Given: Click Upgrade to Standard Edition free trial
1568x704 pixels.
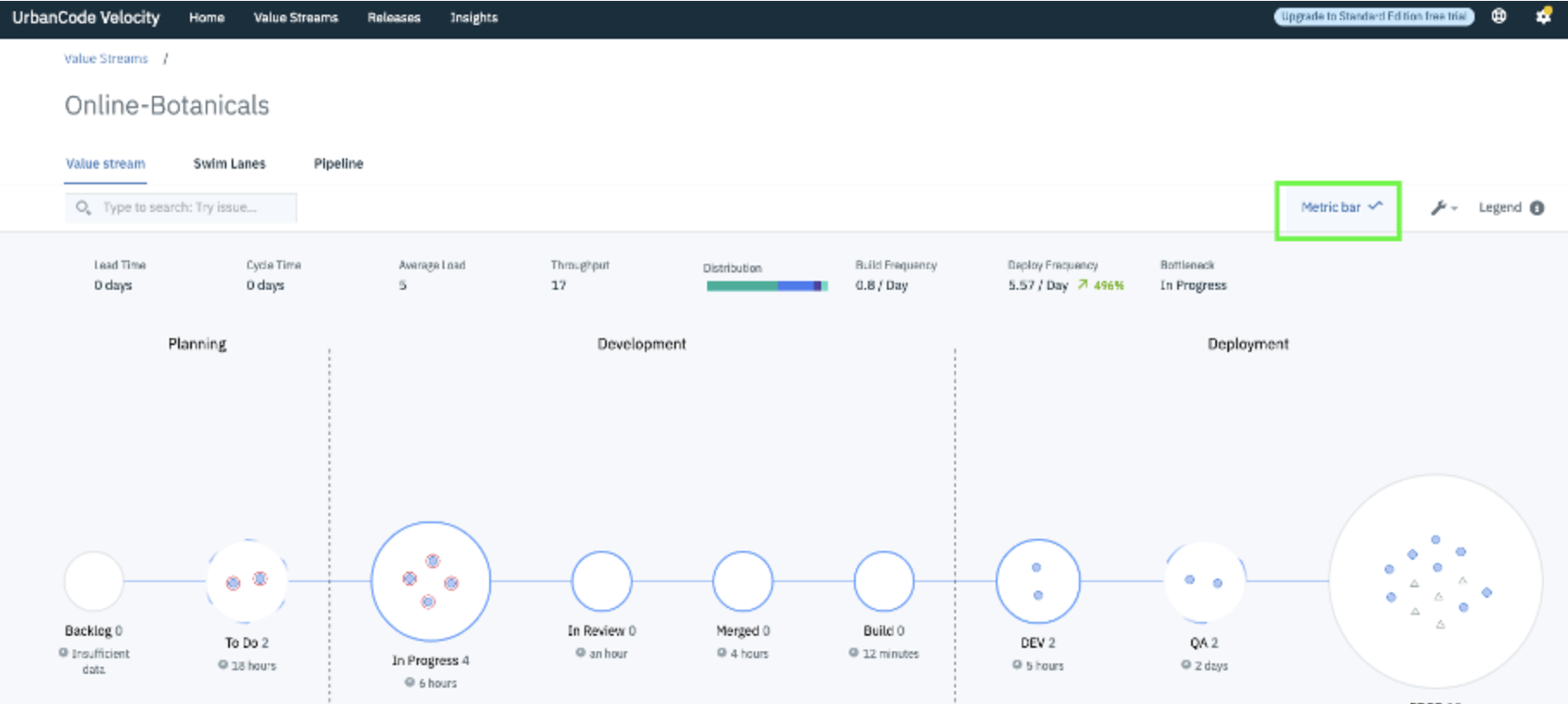Looking at the screenshot, I should click(1374, 16).
